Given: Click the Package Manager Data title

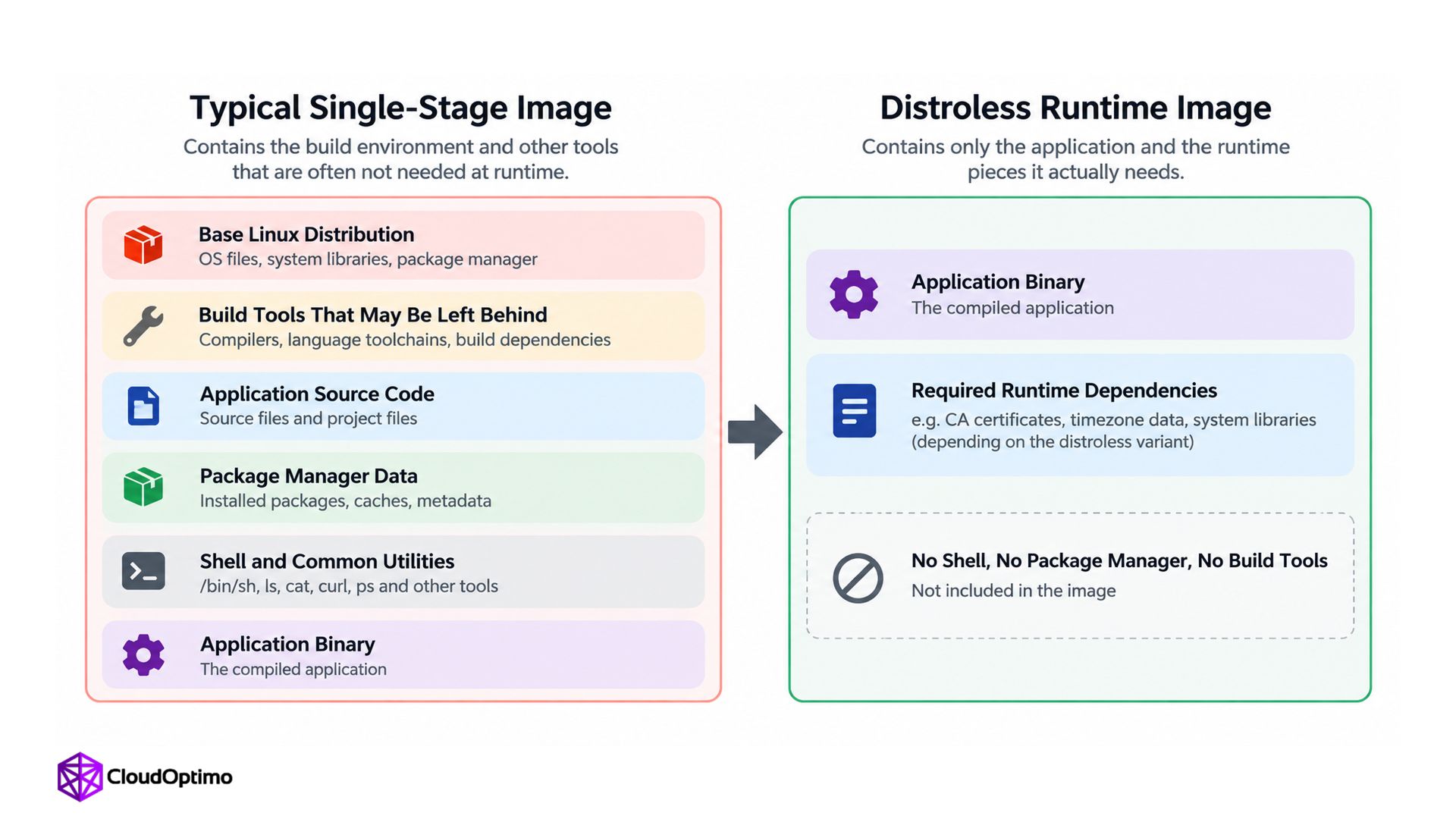Looking at the screenshot, I should (309, 476).
